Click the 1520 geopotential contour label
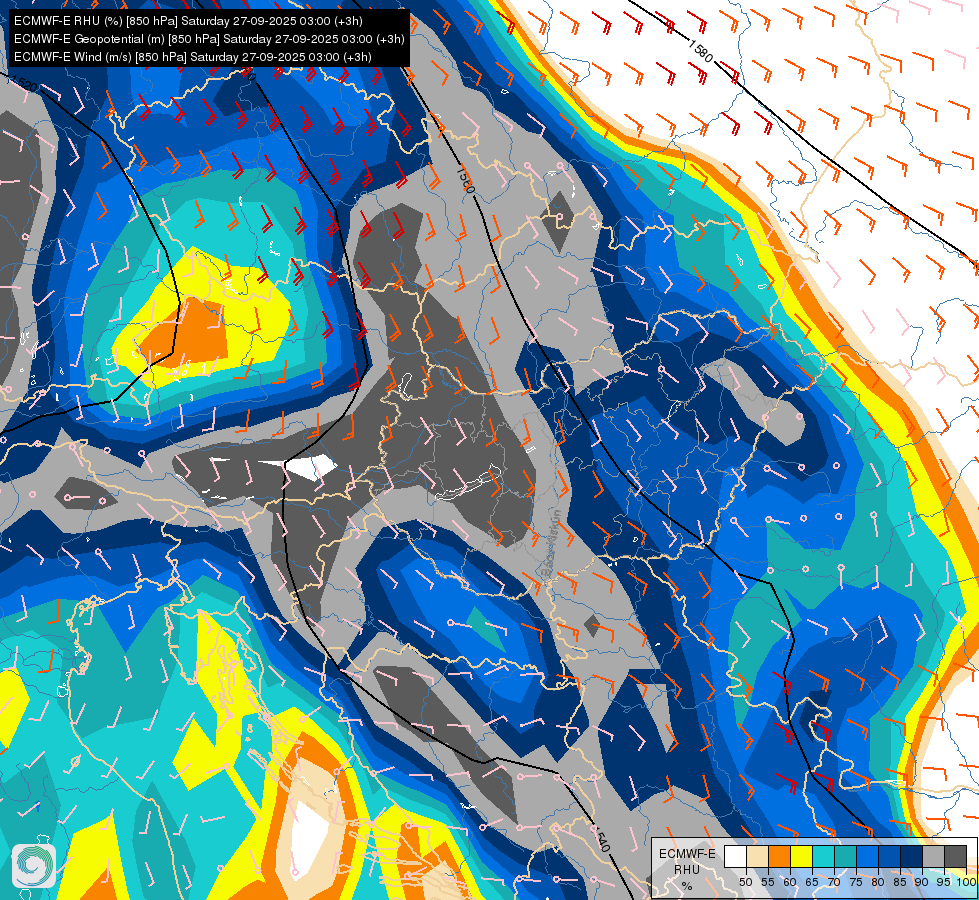979x900 pixels. (24, 82)
